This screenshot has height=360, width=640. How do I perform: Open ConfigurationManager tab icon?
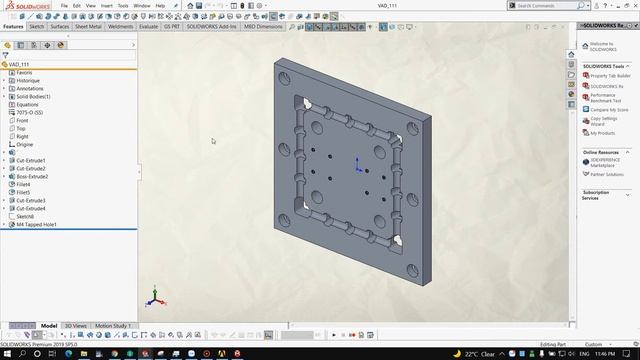tap(34, 45)
